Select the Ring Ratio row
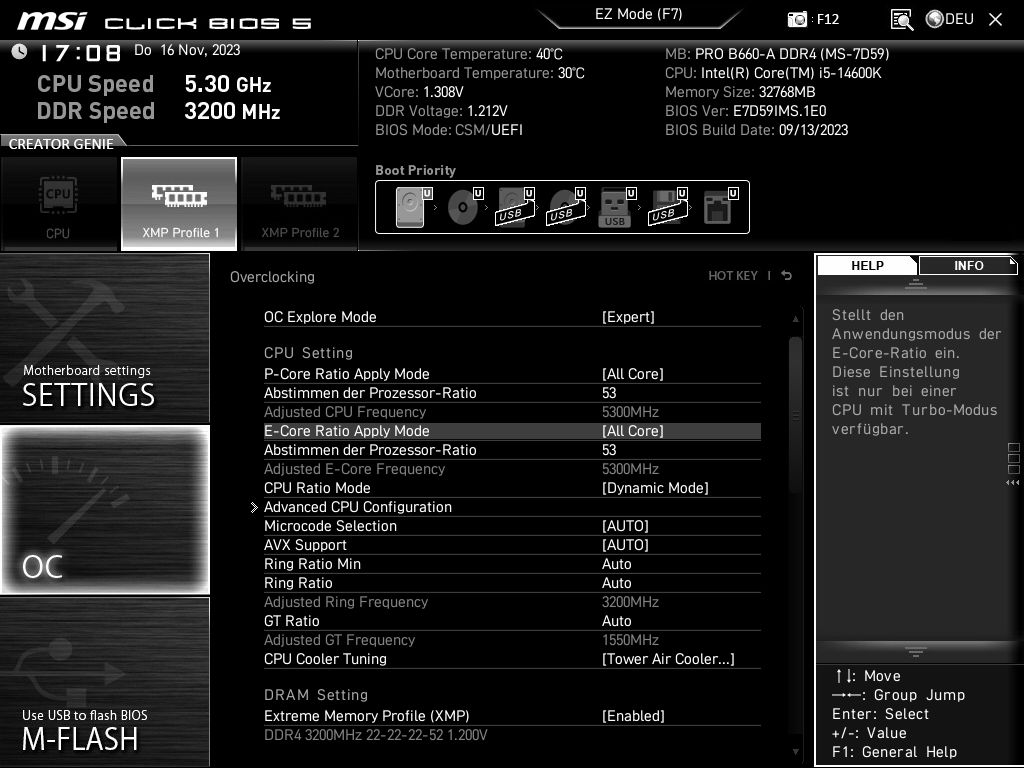 (x=512, y=583)
